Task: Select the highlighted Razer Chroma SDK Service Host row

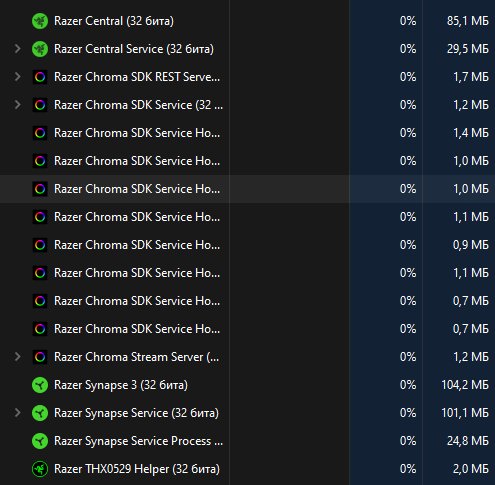Action: [247, 189]
